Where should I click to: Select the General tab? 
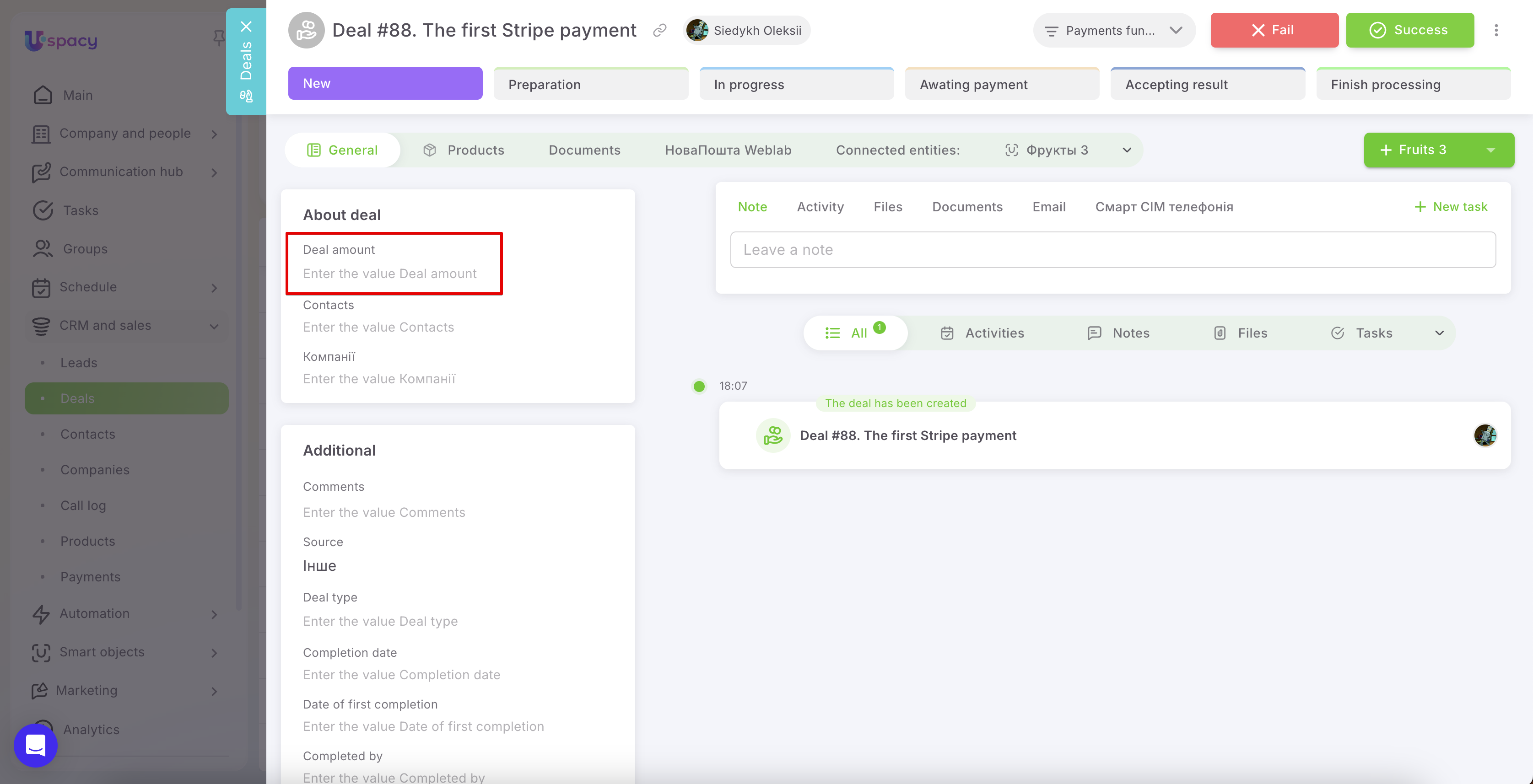click(x=342, y=150)
